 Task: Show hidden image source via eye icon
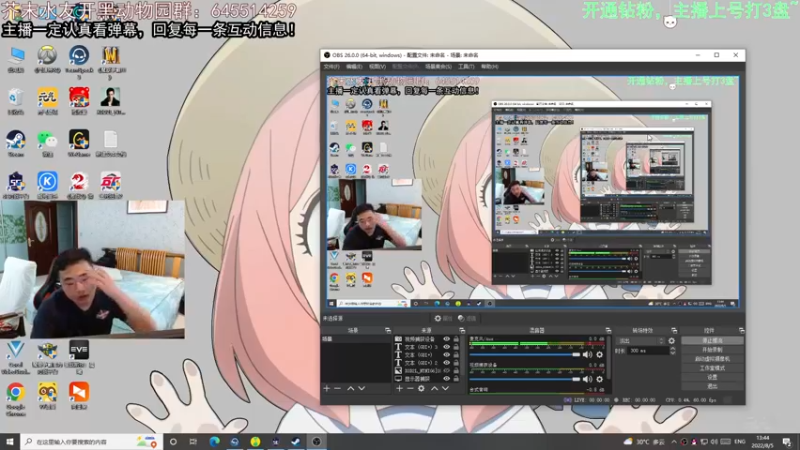446,371
